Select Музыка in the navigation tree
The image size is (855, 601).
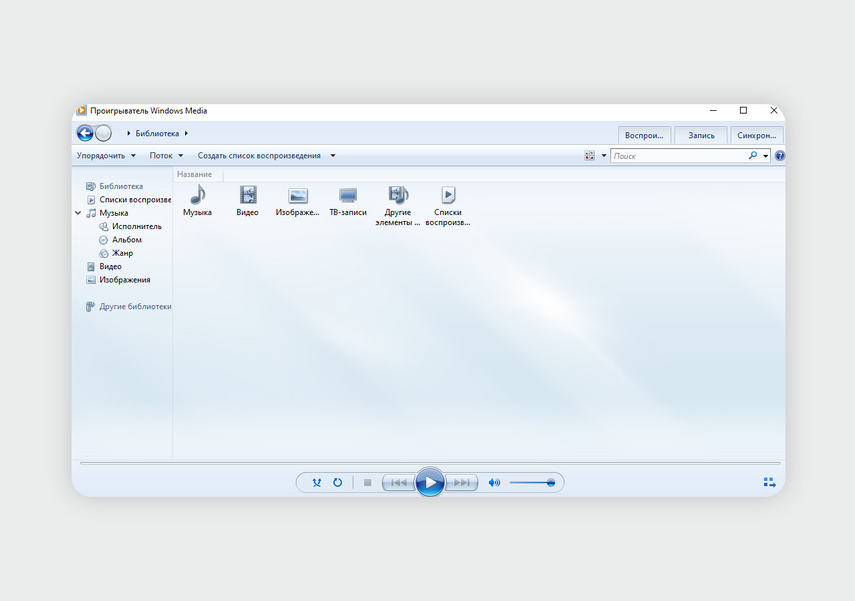pos(114,213)
